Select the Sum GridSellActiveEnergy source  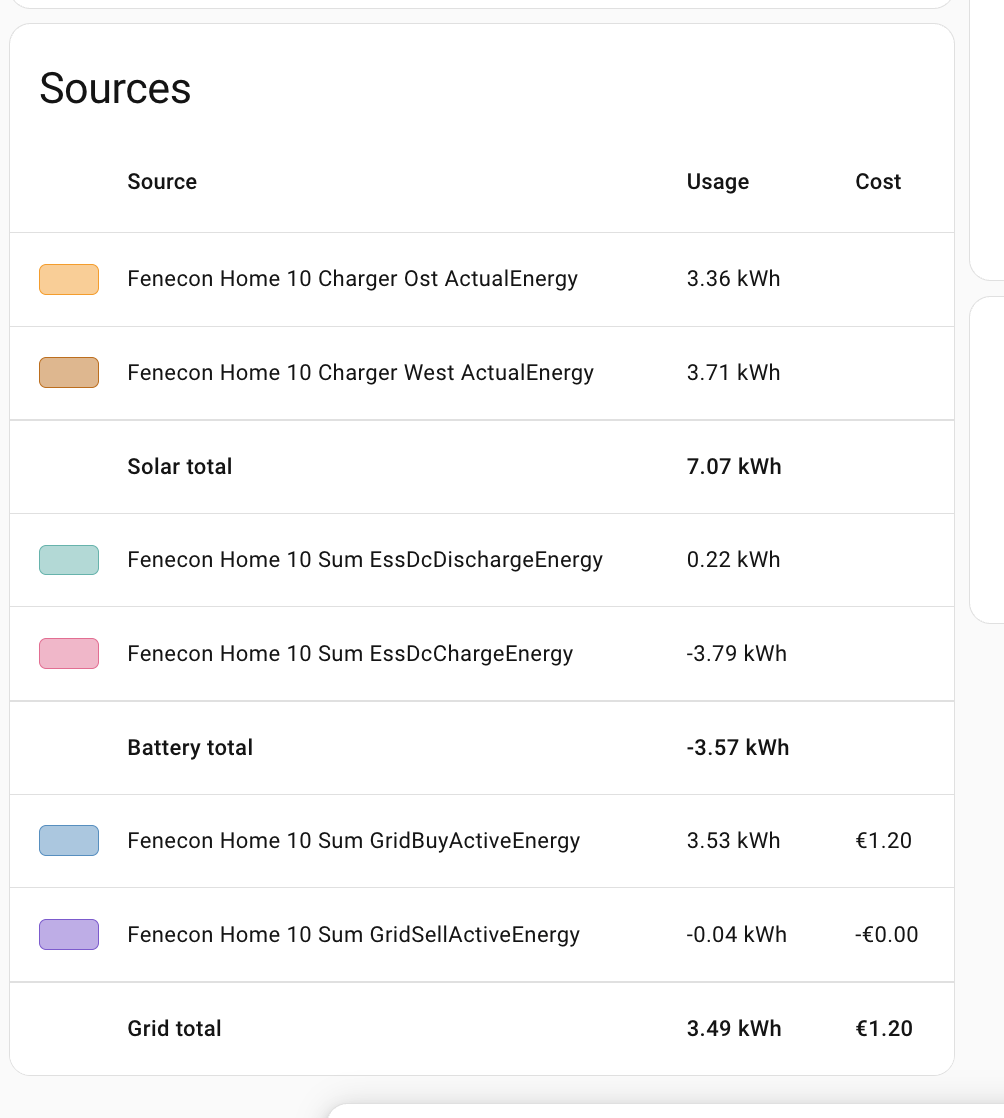(x=353, y=935)
